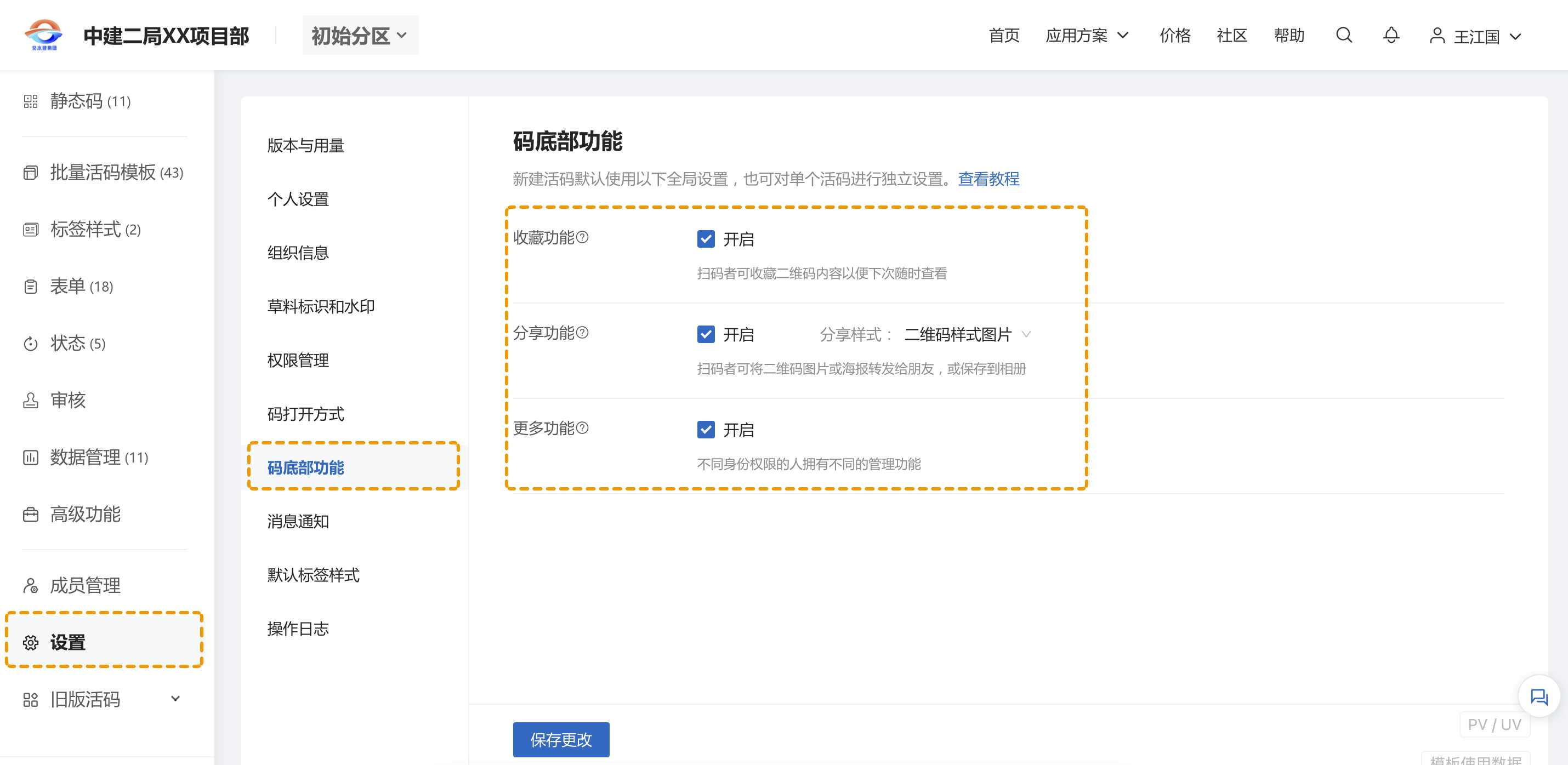Open 数据管理 (11) in sidebar
Screen dimensions: 1568x765
coord(99,458)
